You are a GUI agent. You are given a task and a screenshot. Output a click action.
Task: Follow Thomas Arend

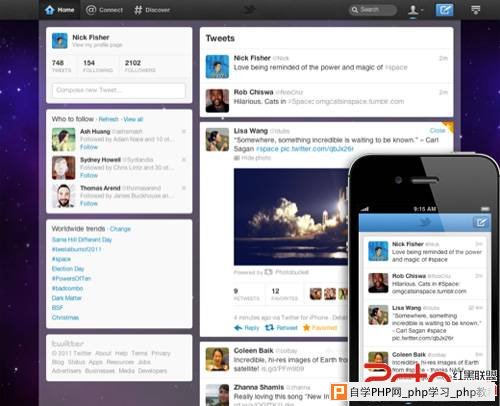(x=89, y=204)
